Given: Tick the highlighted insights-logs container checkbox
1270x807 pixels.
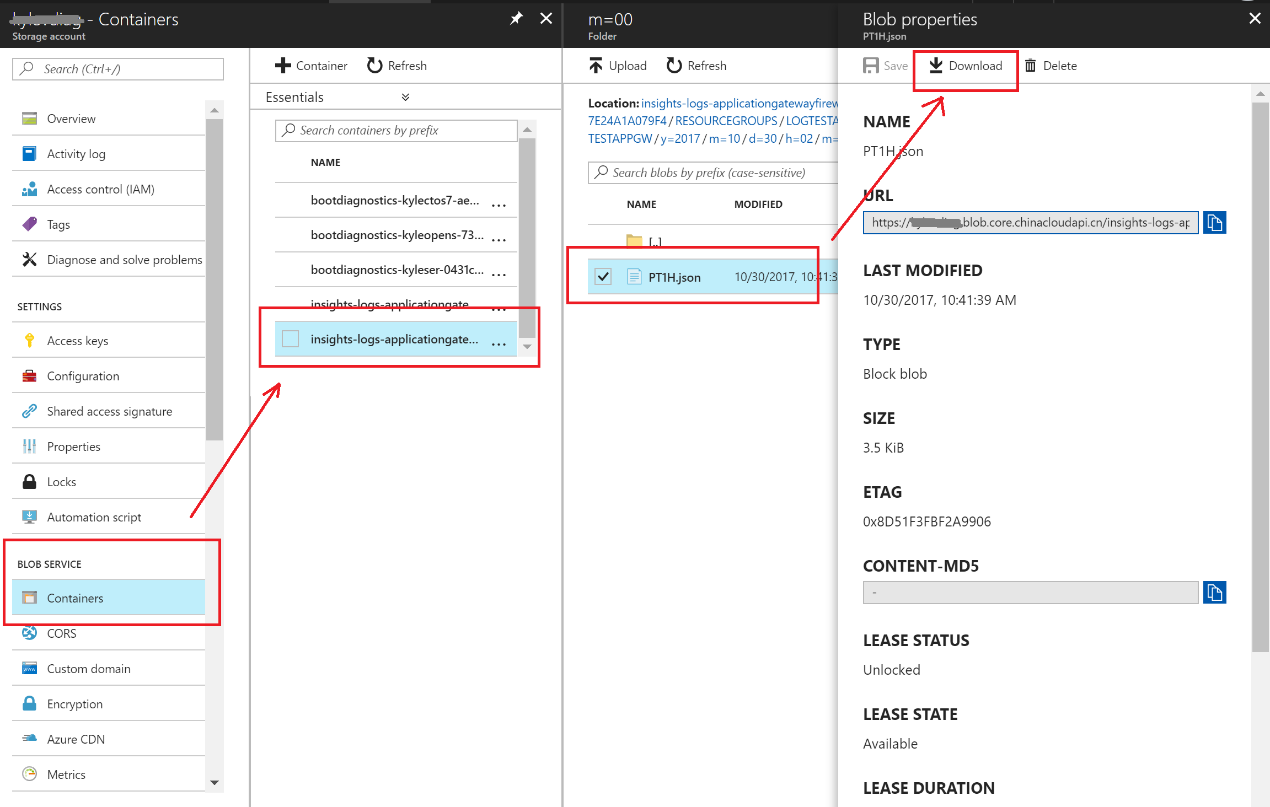Looking at the screenshot, I should 290,340.
